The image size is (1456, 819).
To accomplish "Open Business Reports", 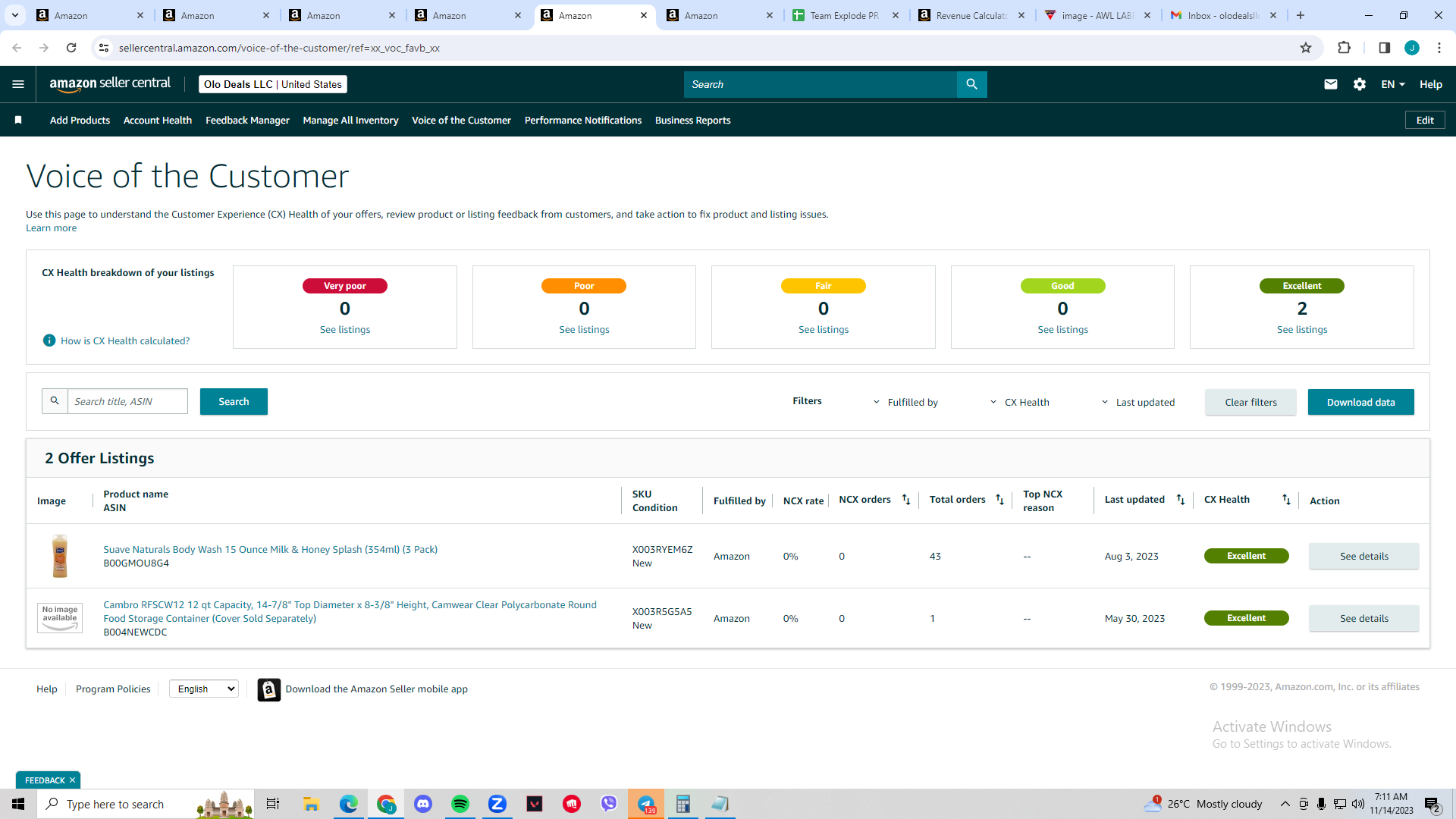I will click(693, 120).
